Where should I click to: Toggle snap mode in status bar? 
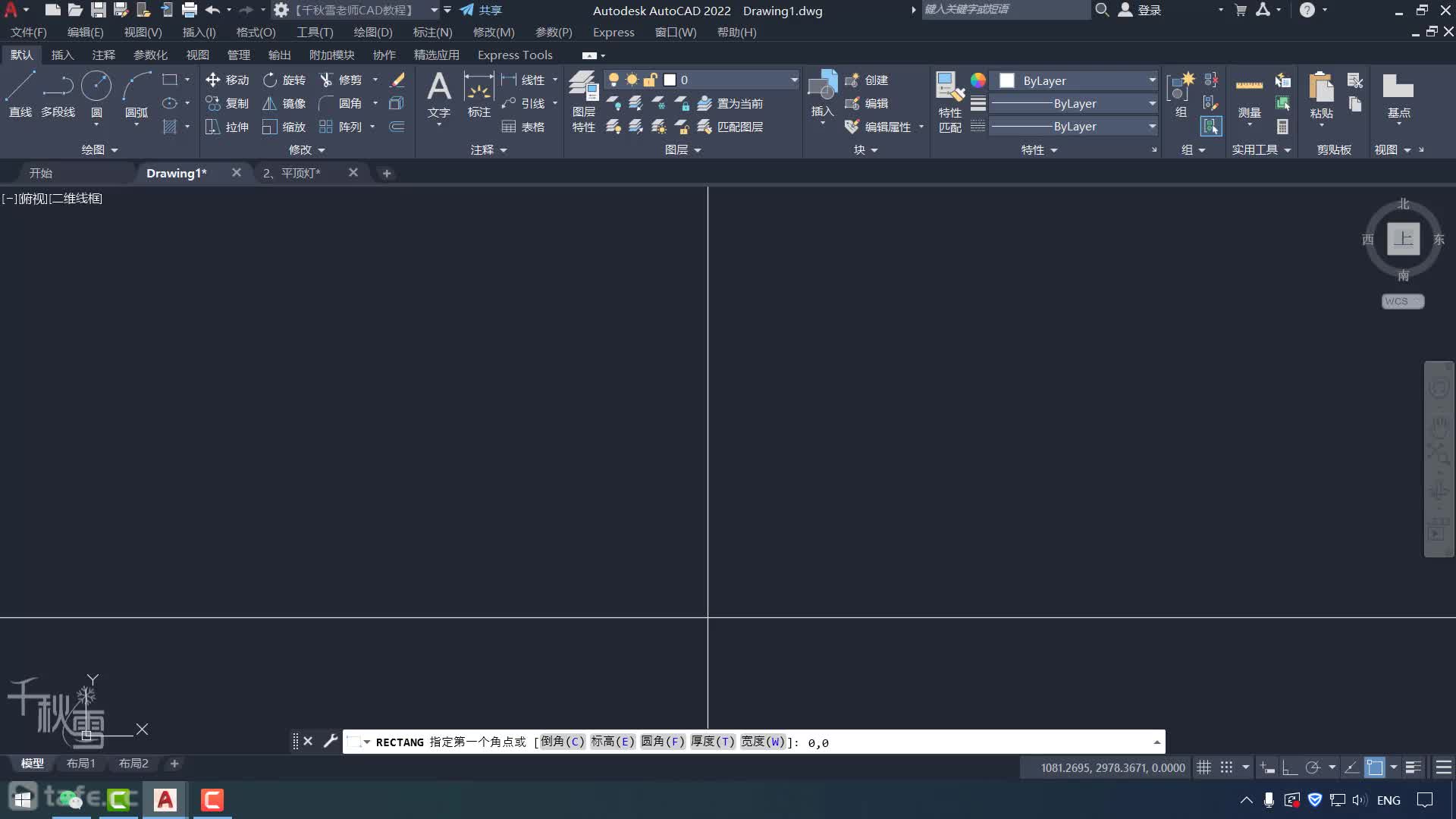(x=1226, y=767)
